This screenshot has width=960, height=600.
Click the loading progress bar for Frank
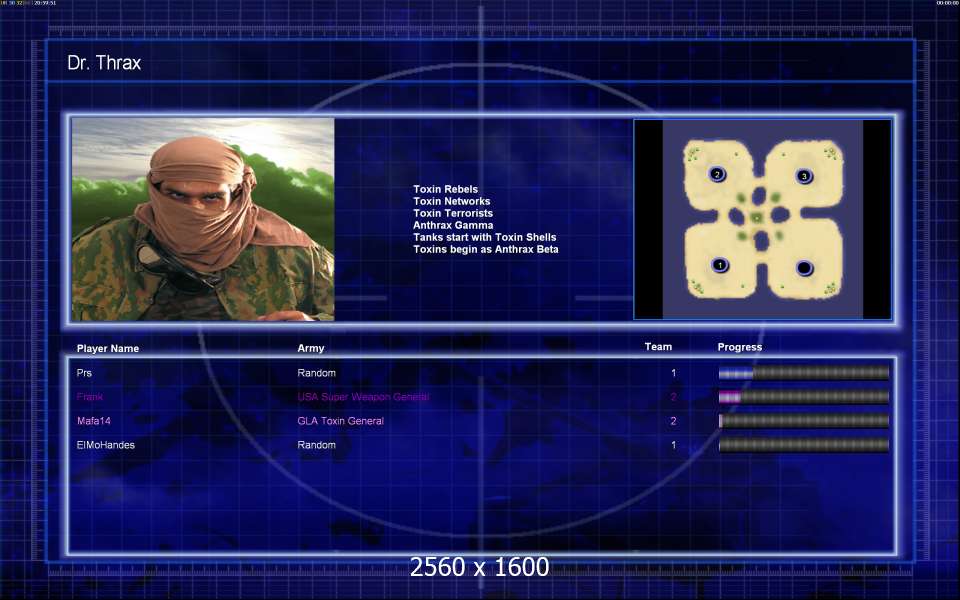[x=804, y=397]
